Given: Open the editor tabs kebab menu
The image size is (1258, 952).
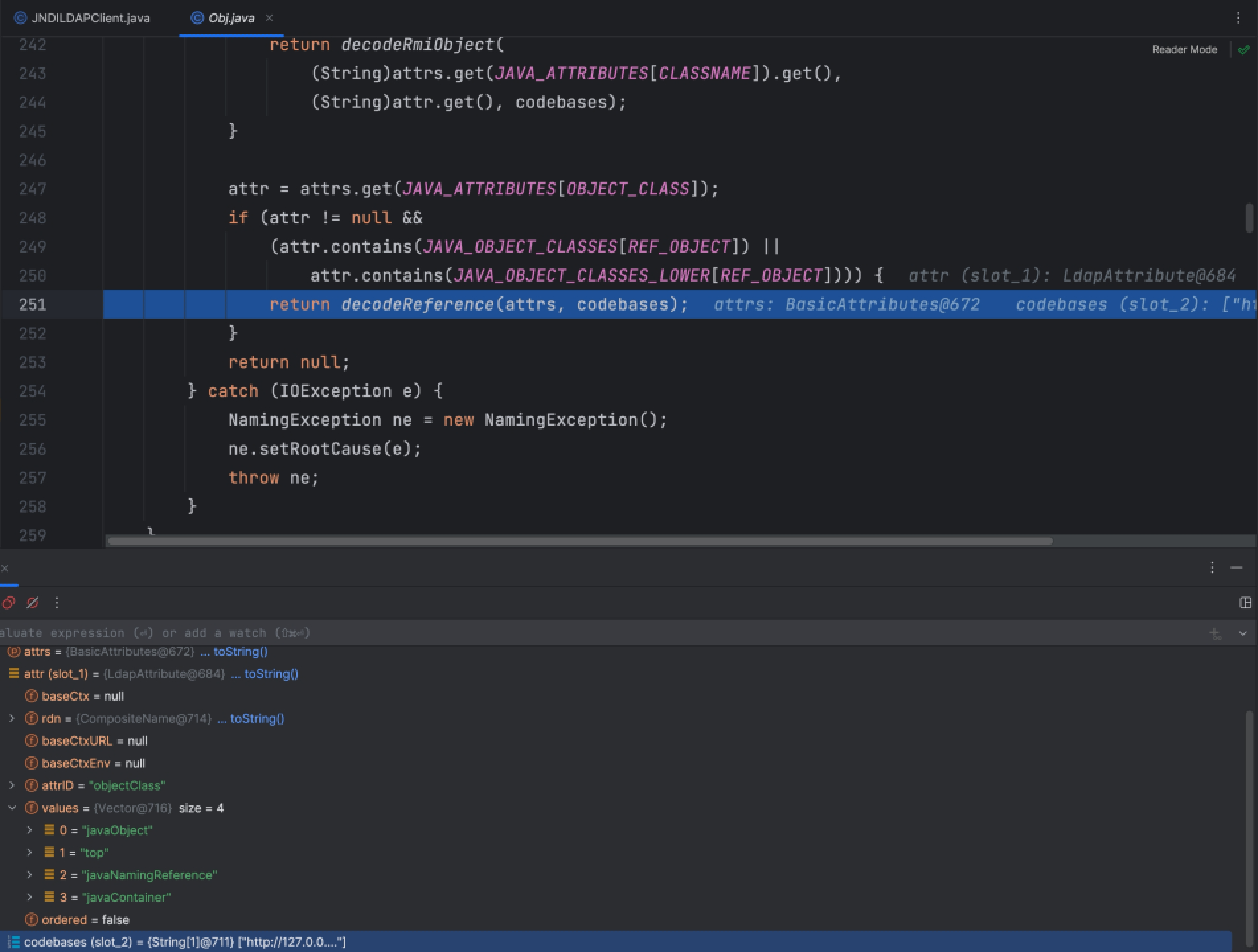Looking at the screenshot, I should point(1238,18).
